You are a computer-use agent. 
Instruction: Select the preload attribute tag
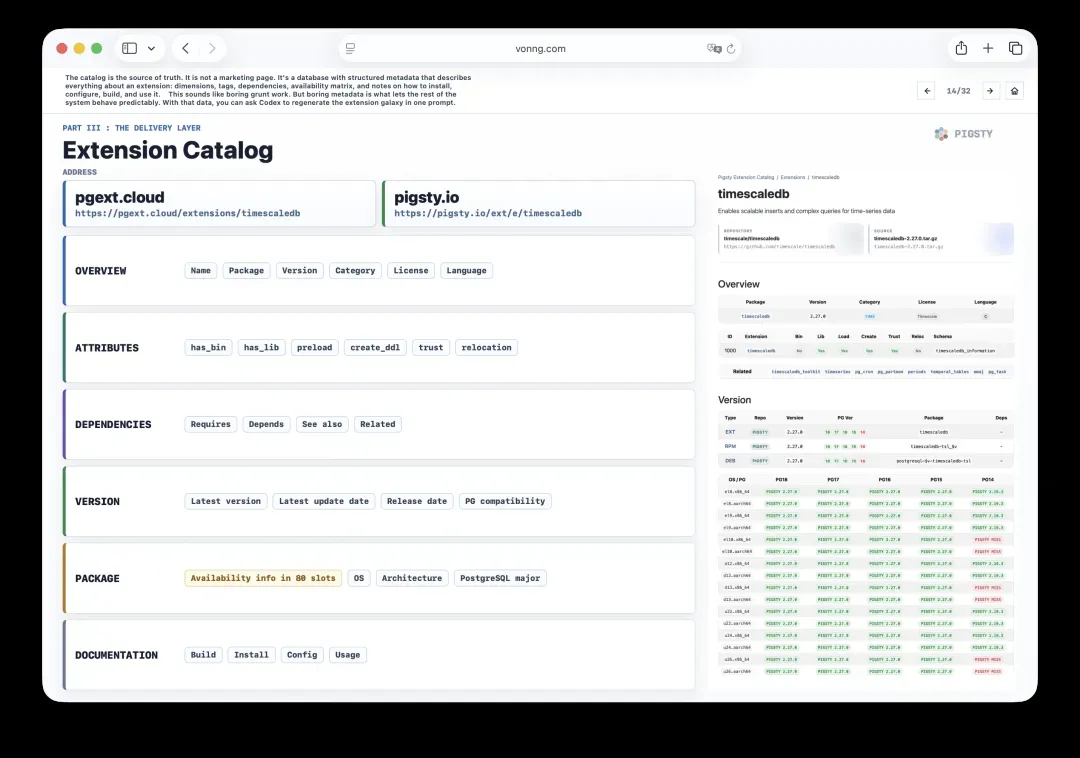[314, 348]
